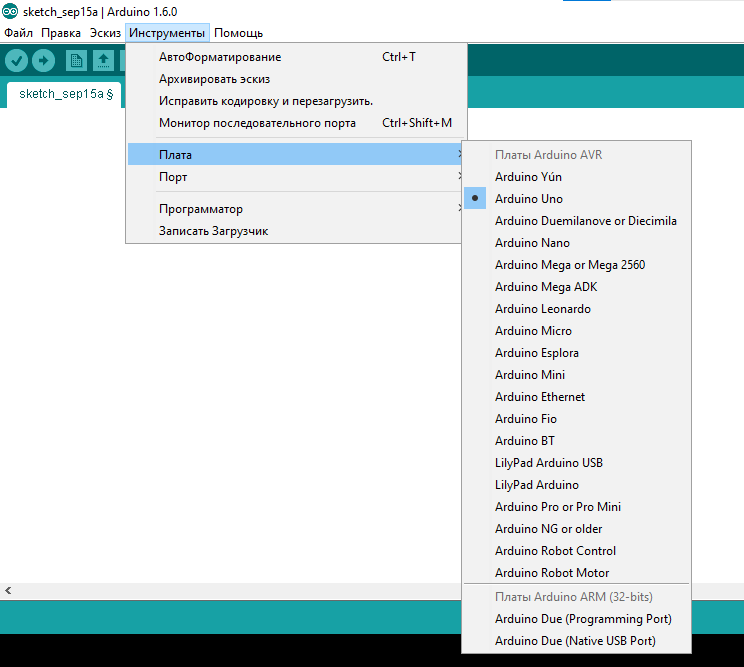Open Монитор последовательного порта
The image size is (744, 667).
[295, 123]
